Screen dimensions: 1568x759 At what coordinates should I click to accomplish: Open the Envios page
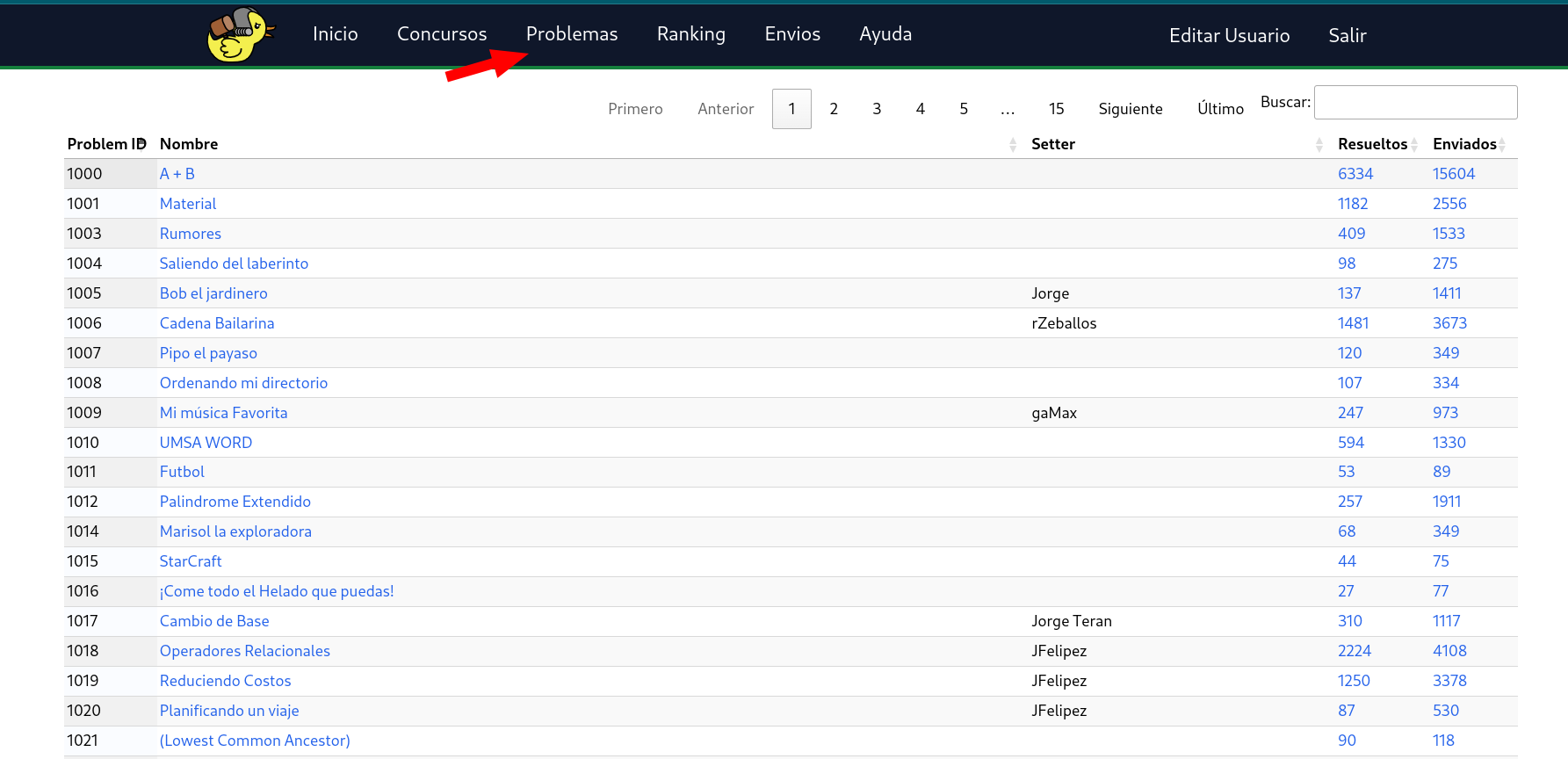pos(792,34)
